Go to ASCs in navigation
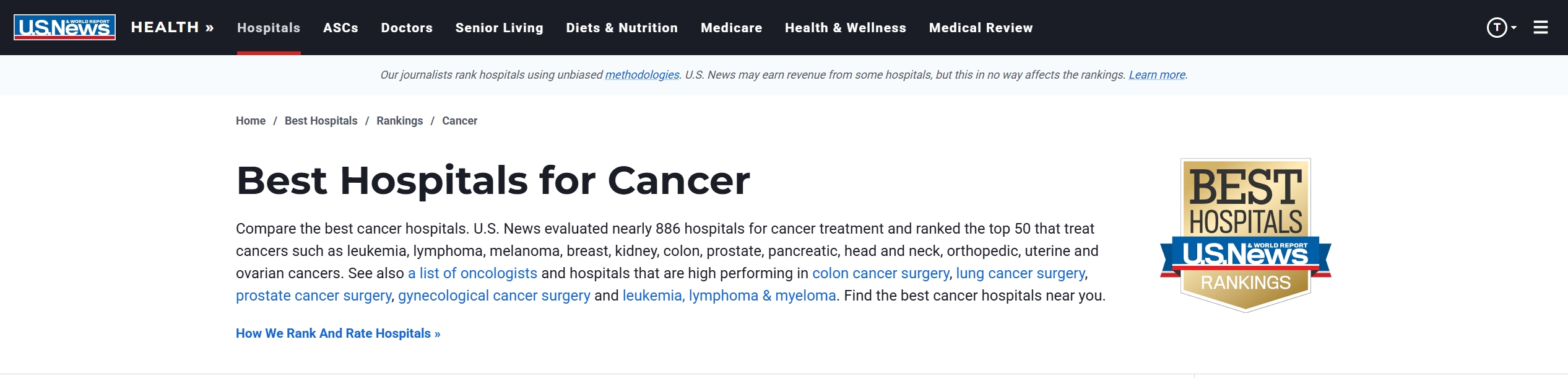1568x378 pixels. coord(340,28)
